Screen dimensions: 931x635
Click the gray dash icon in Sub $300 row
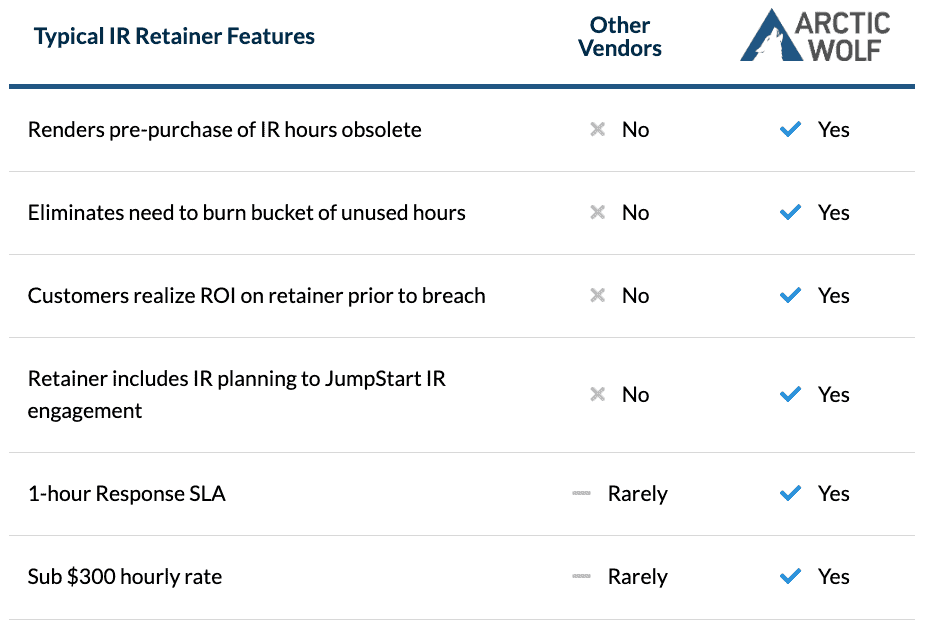tap(581, 576)
